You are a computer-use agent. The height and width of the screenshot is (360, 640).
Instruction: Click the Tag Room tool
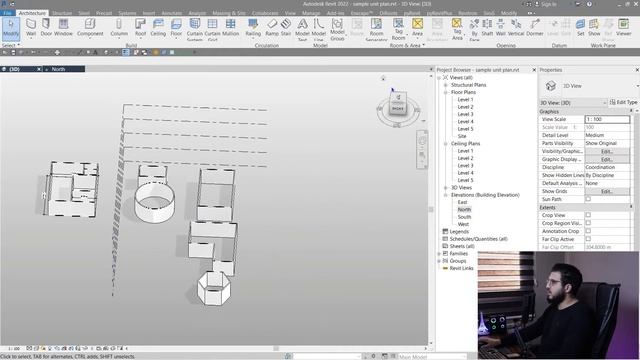(x=398, y=29)
